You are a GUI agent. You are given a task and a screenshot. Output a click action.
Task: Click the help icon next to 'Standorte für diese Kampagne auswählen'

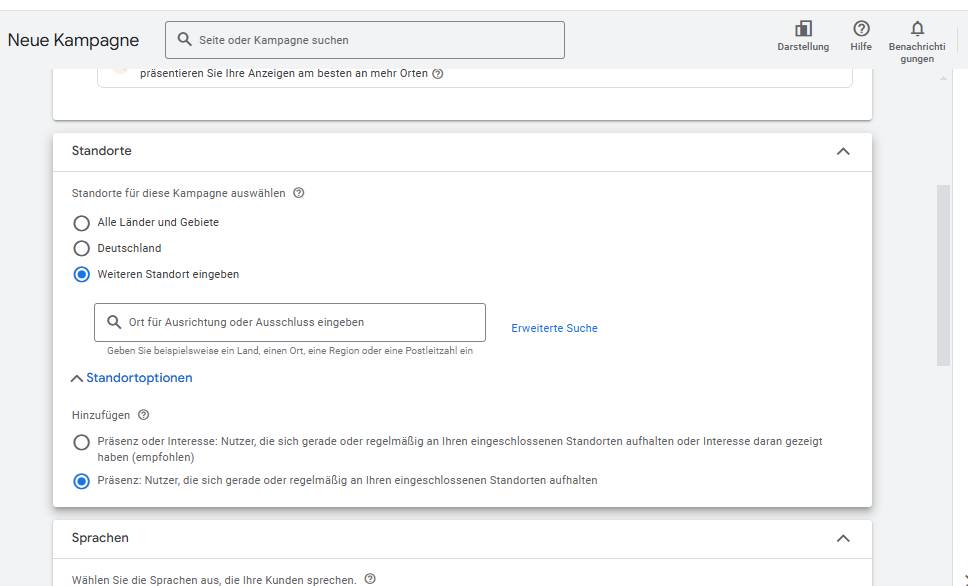(x=299, y=193)
